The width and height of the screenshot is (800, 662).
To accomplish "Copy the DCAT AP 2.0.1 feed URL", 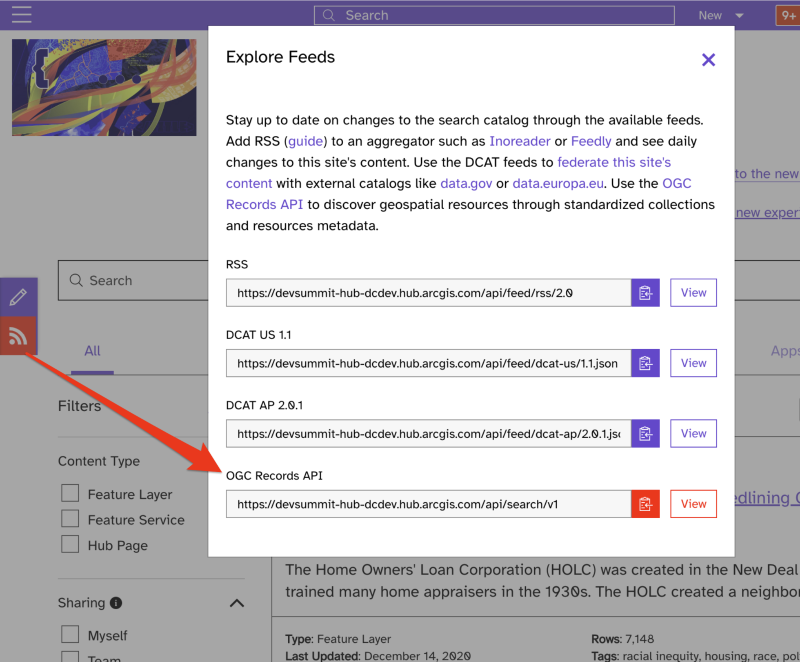I will [645, 434].
